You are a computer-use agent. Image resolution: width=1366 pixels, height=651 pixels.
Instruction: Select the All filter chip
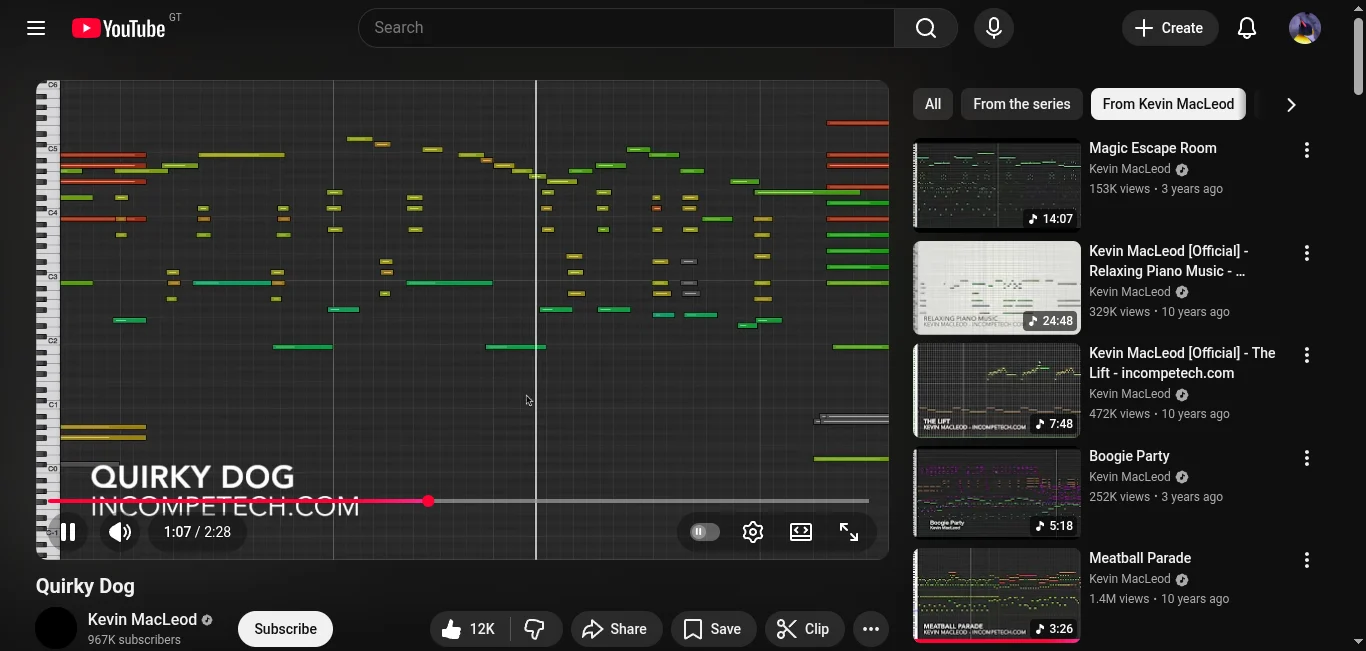coord(933,104)
